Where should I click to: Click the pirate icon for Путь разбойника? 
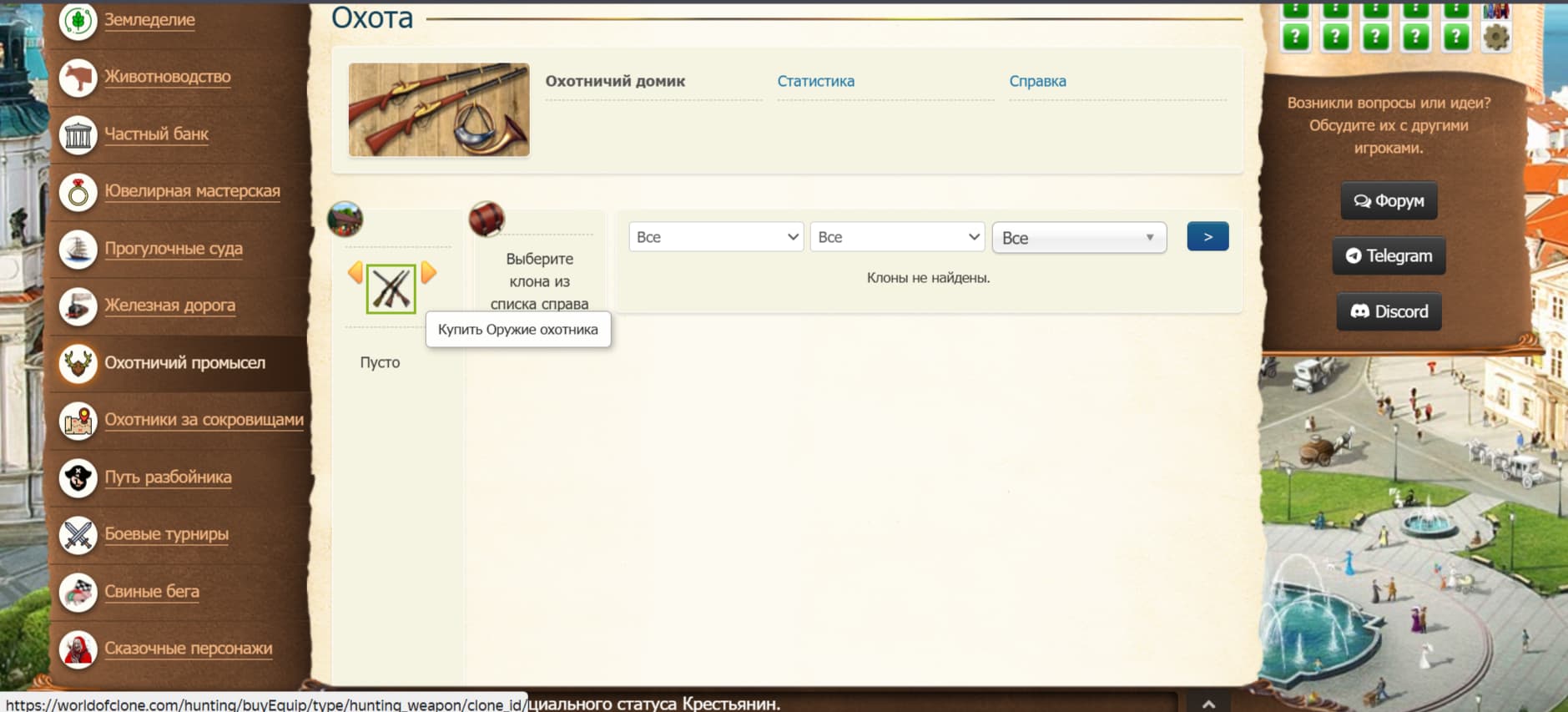(x=78, y=477)
